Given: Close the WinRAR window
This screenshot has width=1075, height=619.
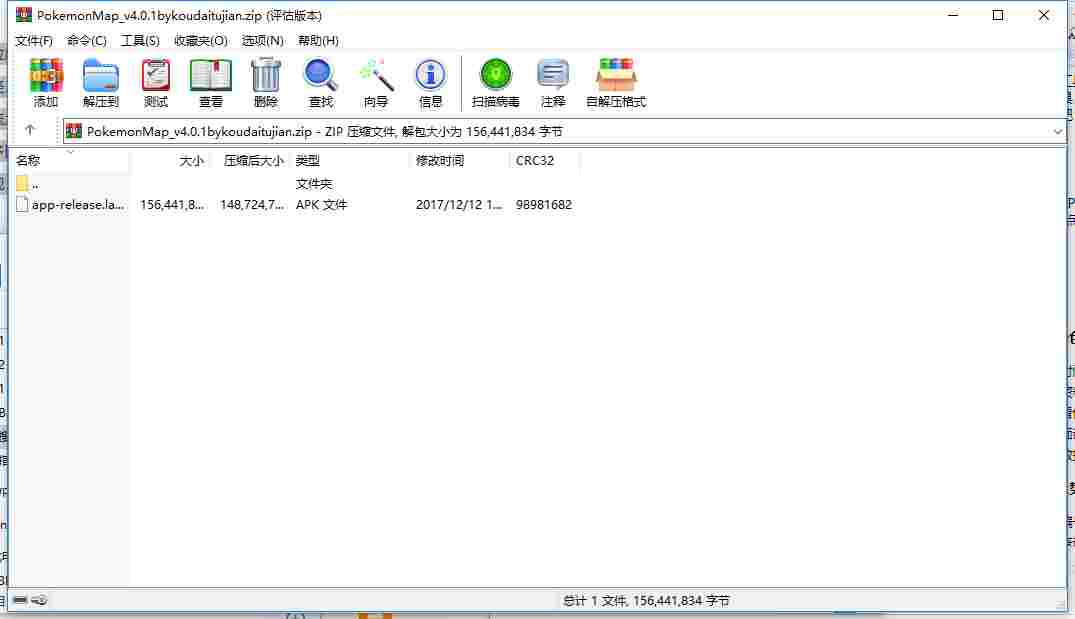Looking at the screenshot, I should coord(1043,15).
